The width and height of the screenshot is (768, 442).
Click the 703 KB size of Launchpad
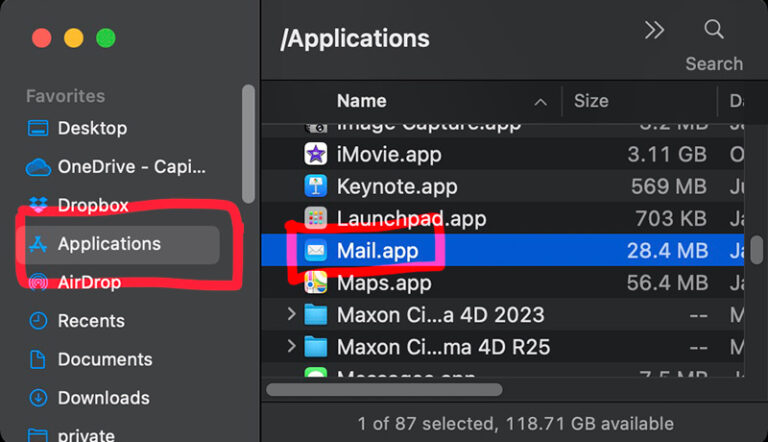point(671,219)
